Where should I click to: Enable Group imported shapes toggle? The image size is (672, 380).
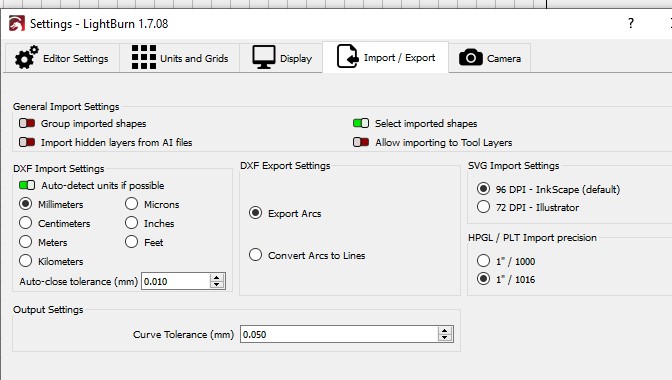[27, 123]
